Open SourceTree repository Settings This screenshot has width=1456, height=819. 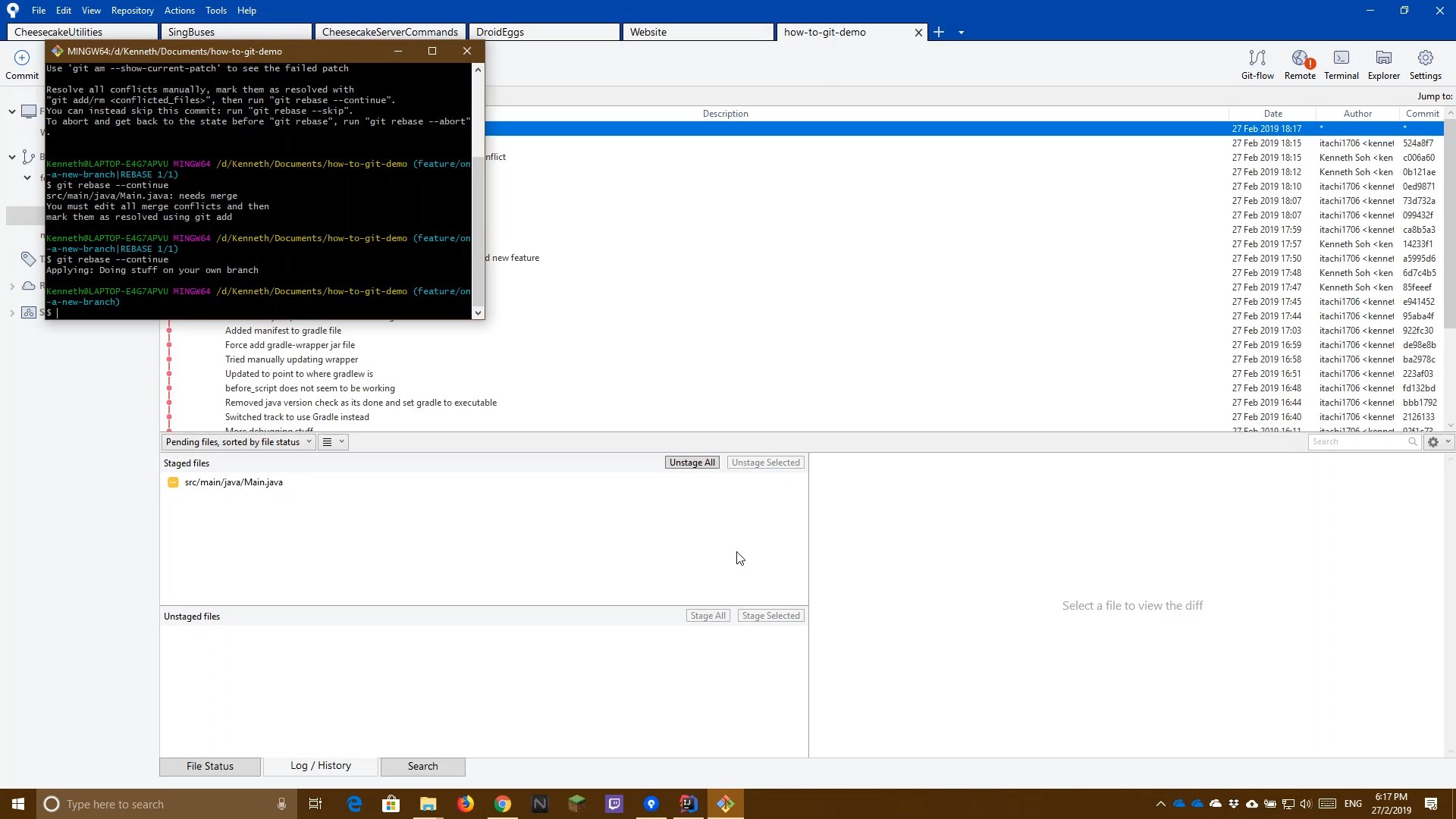pos(1426,64)
